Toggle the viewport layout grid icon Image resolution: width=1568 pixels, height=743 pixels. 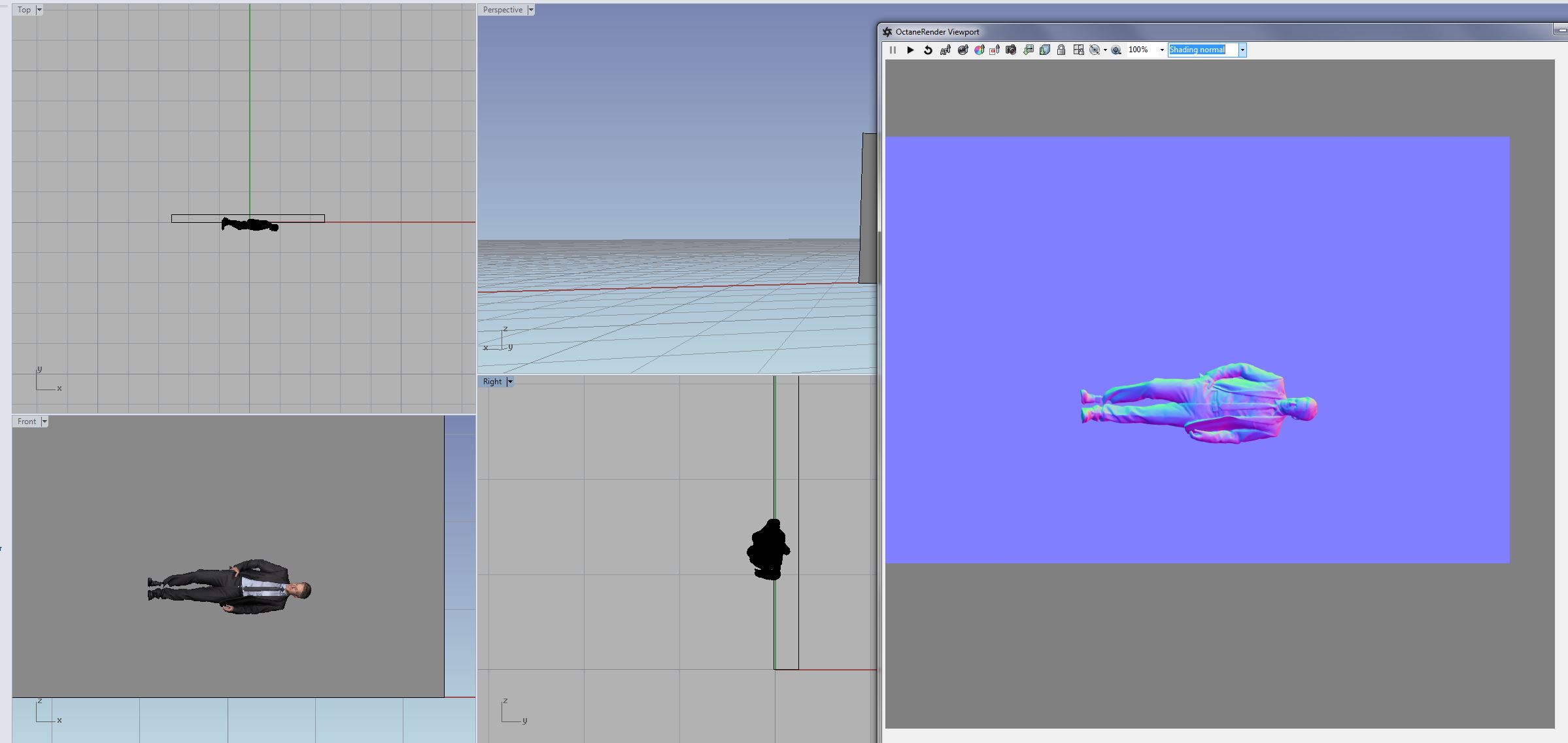[1078, 50]
